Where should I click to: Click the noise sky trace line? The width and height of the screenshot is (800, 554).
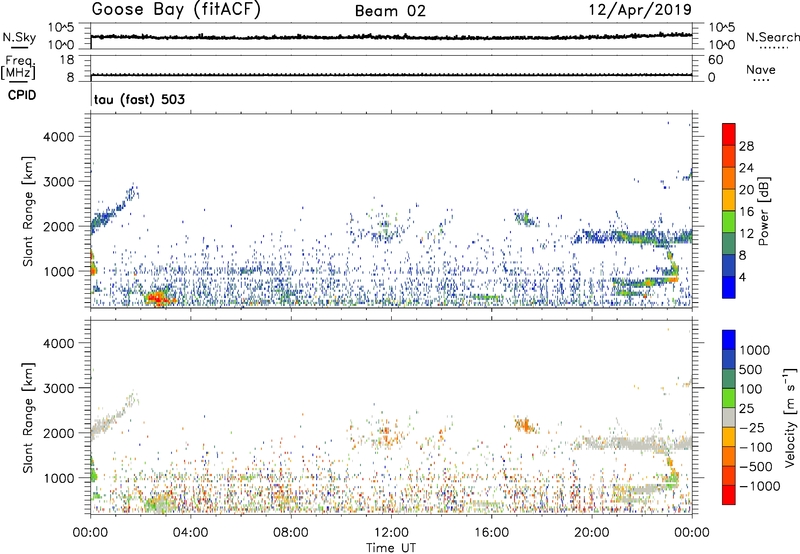(x=391, y=37)
